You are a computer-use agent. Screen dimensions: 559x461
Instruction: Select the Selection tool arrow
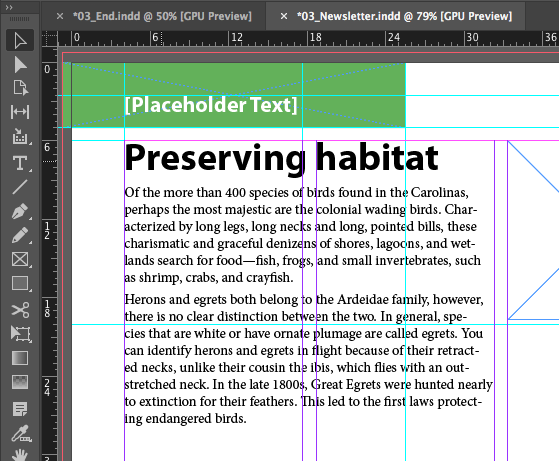click(x=20, y=41)
